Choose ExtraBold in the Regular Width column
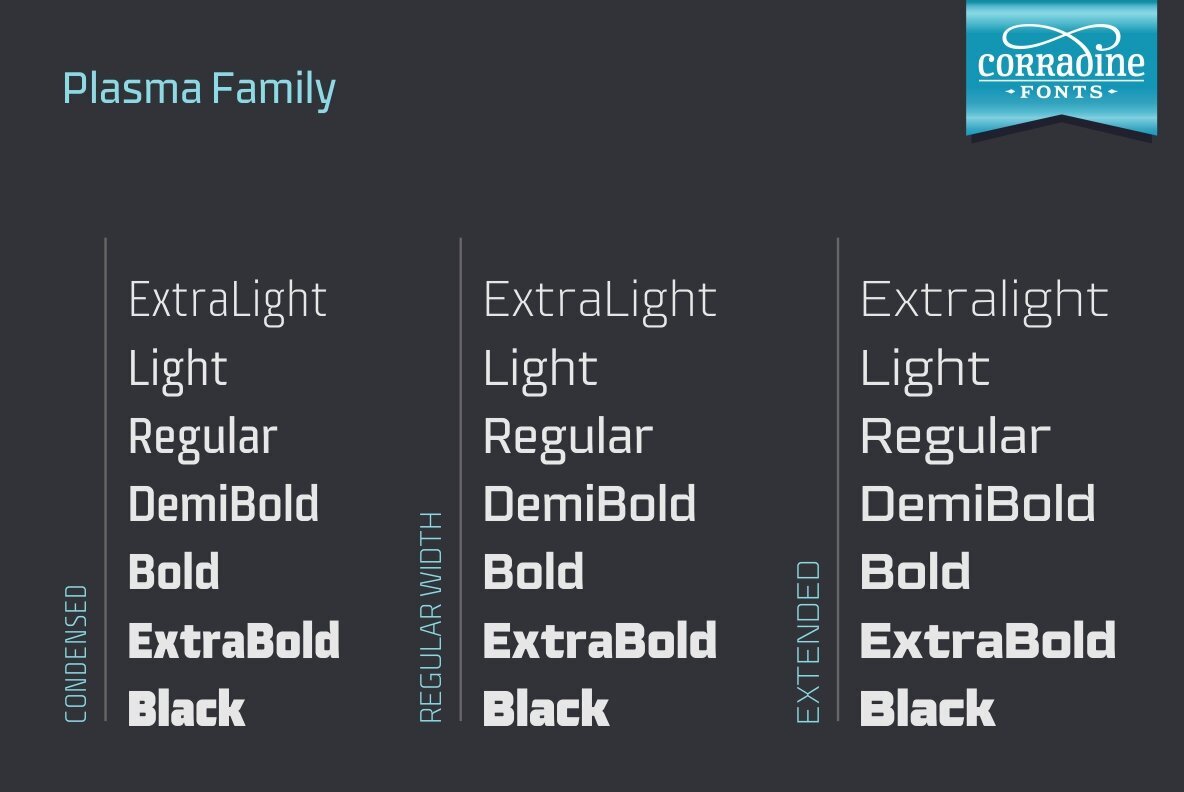This screenshot has width=1184, height=792. (x=600, y=641)
